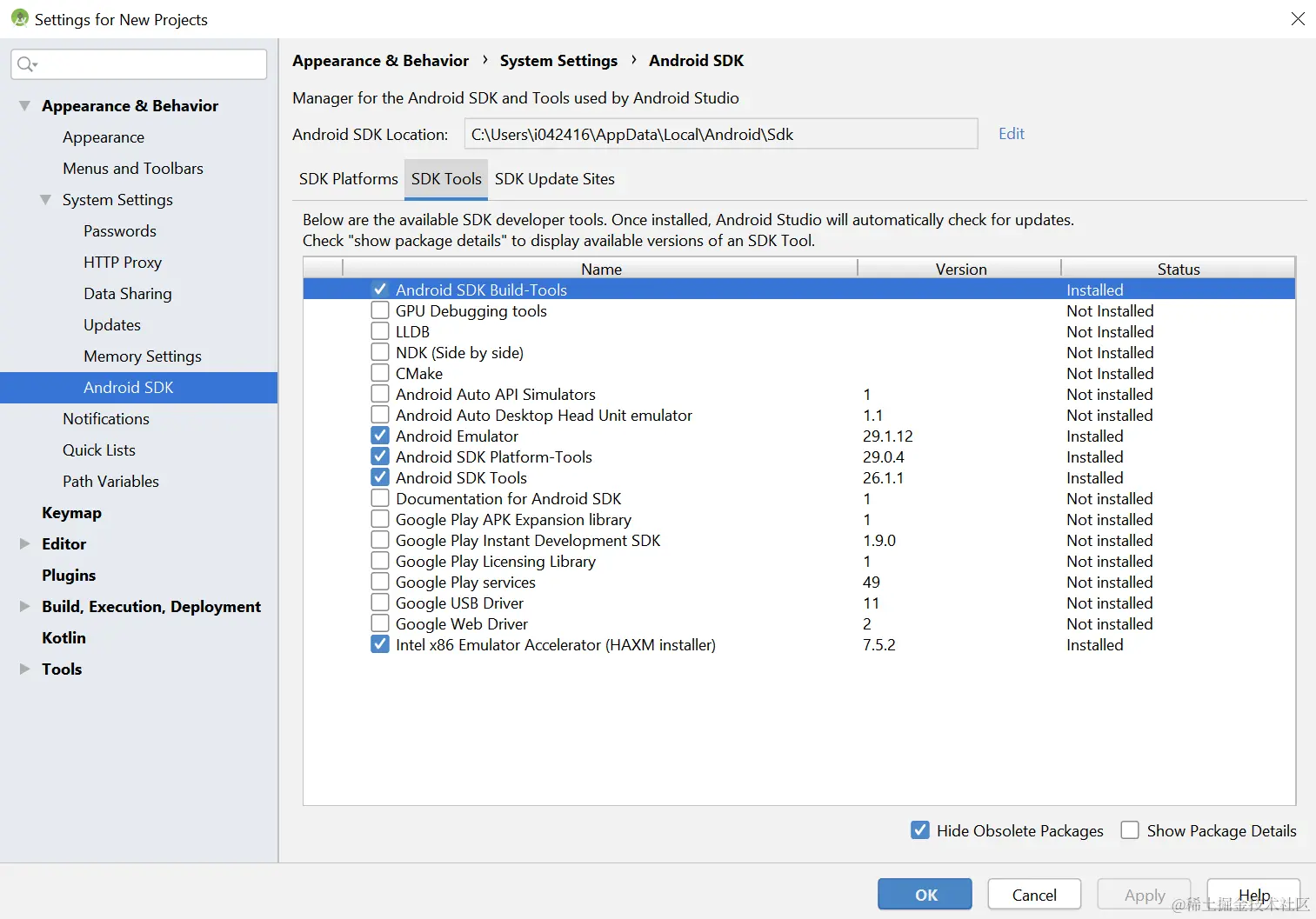The image size is (1316, 919).
Task: Select the CMake checkbox
Action: [380, 373]
